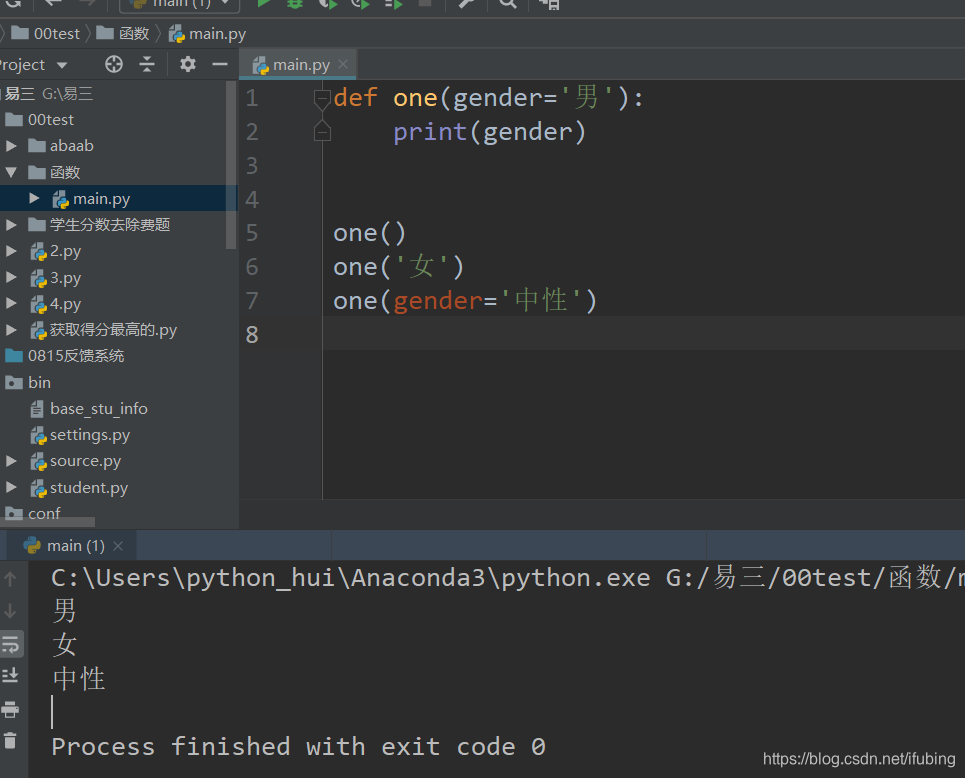
Task: Collapse the def one code fold marker
Action: tap(322, 98)
